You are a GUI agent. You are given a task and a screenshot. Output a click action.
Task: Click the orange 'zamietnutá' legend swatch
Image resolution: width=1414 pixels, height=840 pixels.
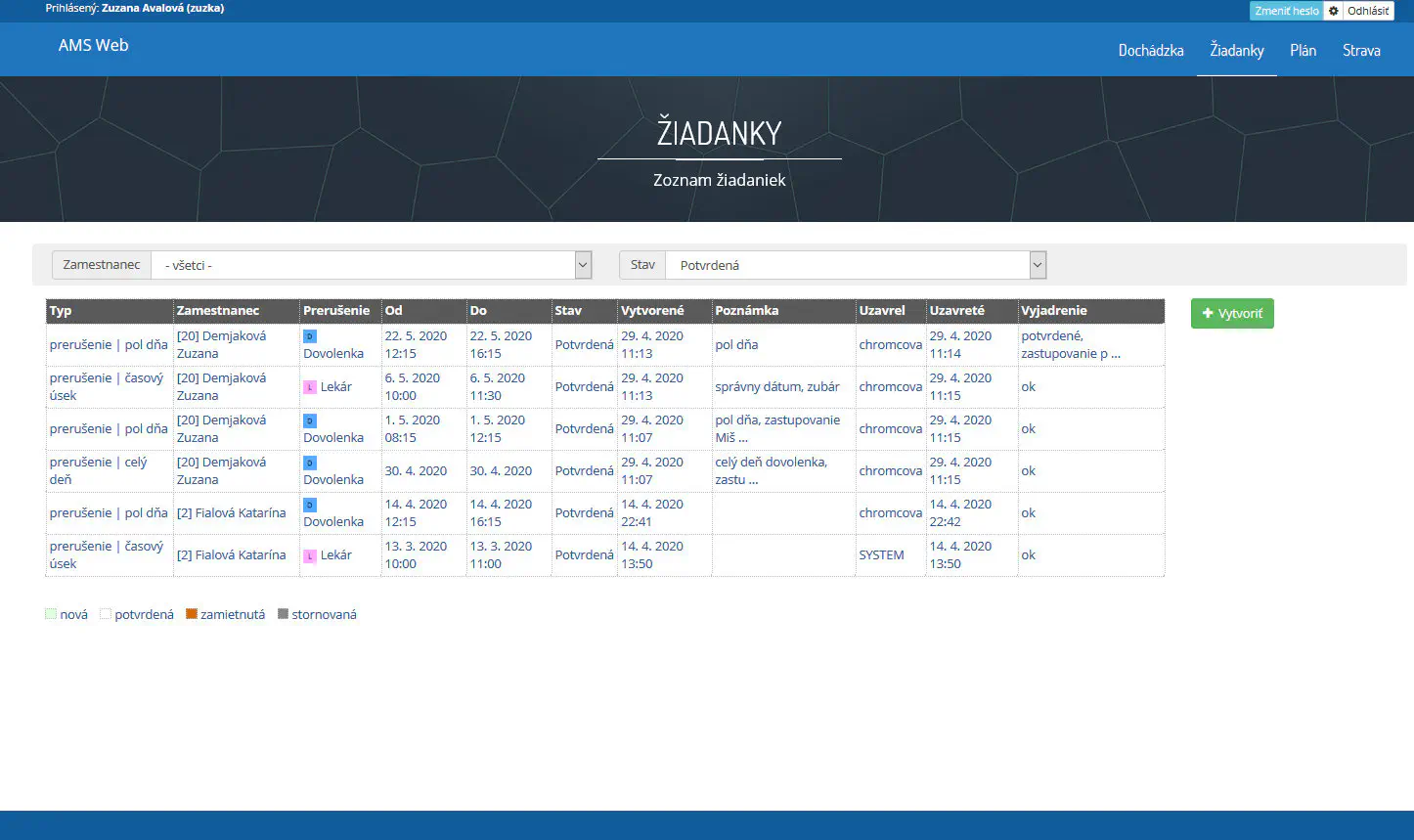coord(192,614)
